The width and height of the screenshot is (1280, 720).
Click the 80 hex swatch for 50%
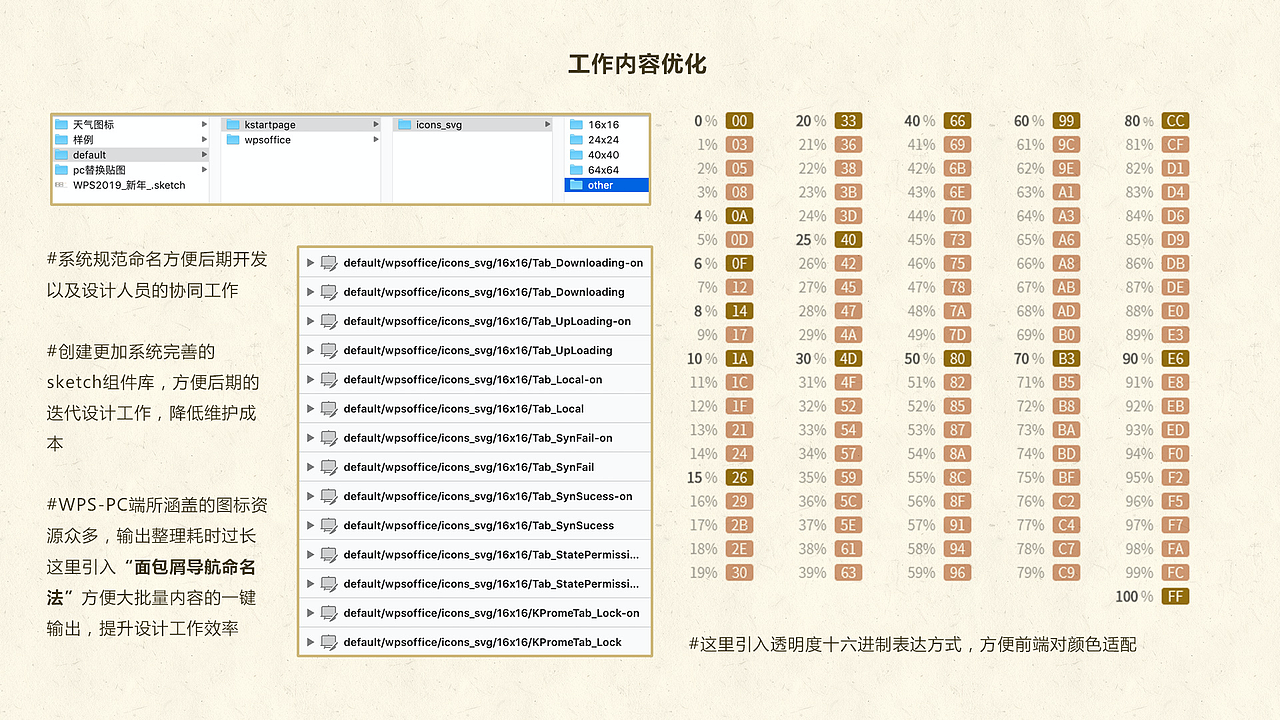tap(957, 359)
